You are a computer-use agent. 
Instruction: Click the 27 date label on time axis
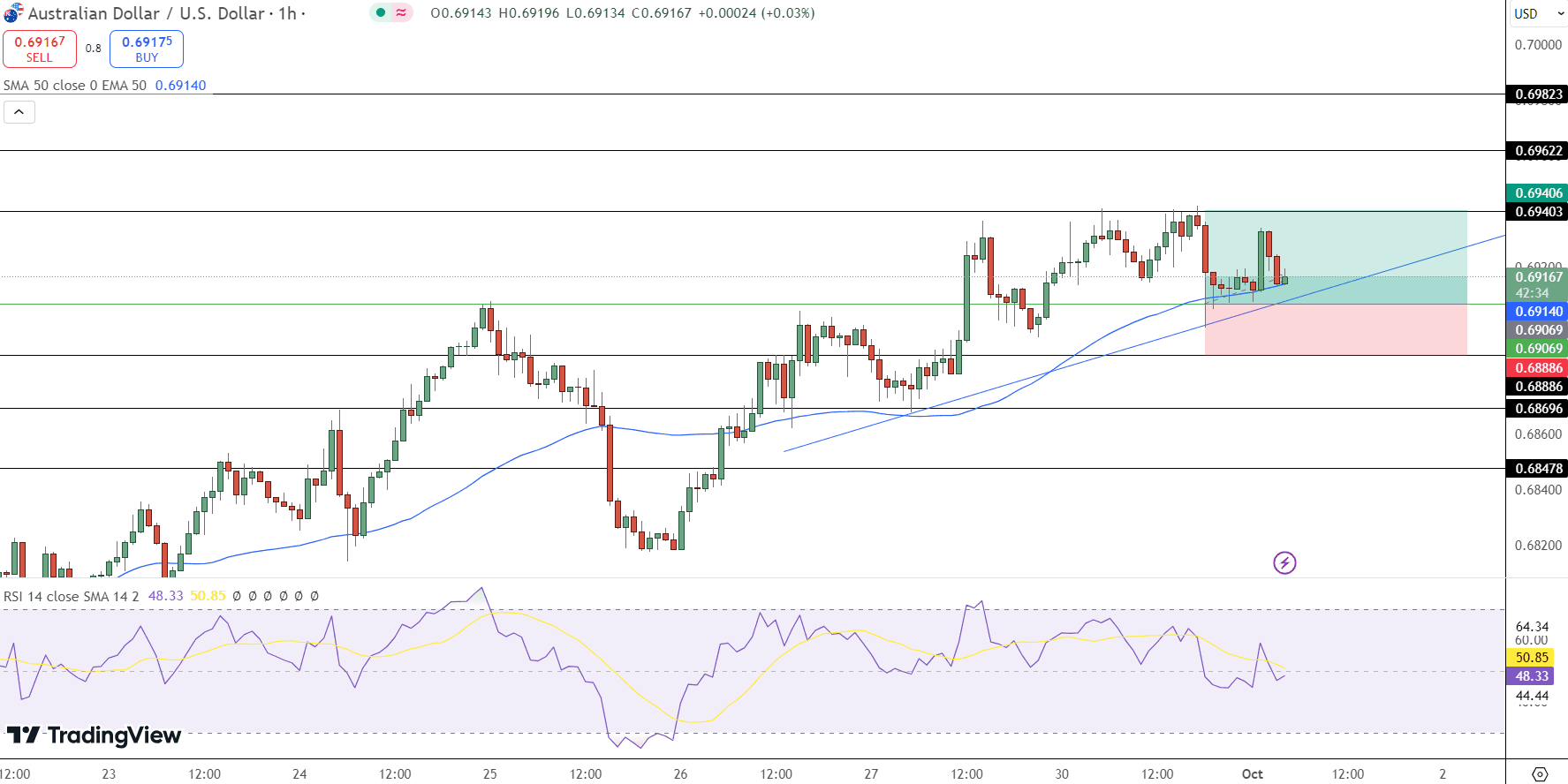pos(871,773)
